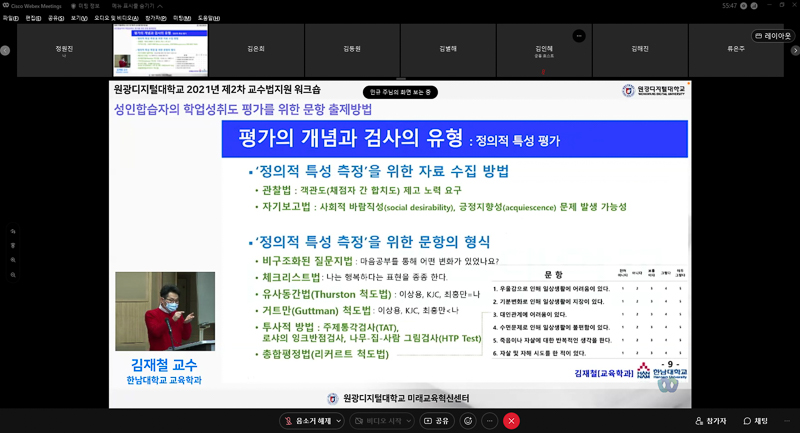Open audio options arrow beside 음소거 해제

[x=338, y=421]
